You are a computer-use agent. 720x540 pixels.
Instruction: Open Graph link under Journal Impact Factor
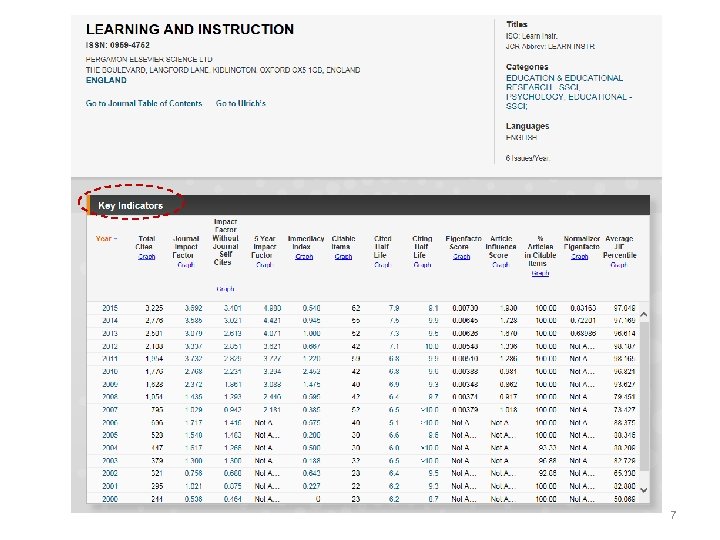[x=186, y=265]
